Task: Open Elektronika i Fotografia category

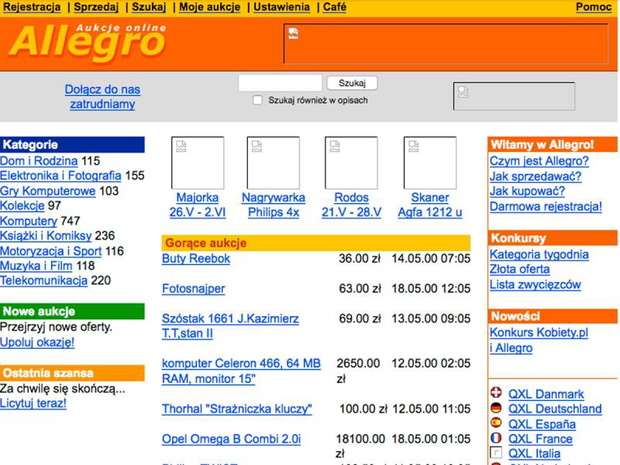Action: (60, 176)
